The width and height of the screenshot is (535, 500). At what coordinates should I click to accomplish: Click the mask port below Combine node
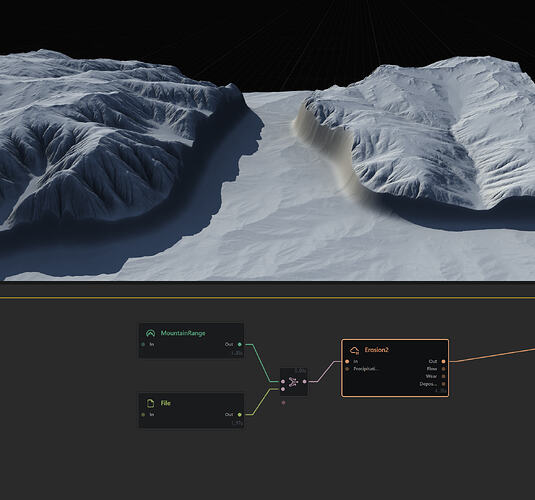coord(284,403)
